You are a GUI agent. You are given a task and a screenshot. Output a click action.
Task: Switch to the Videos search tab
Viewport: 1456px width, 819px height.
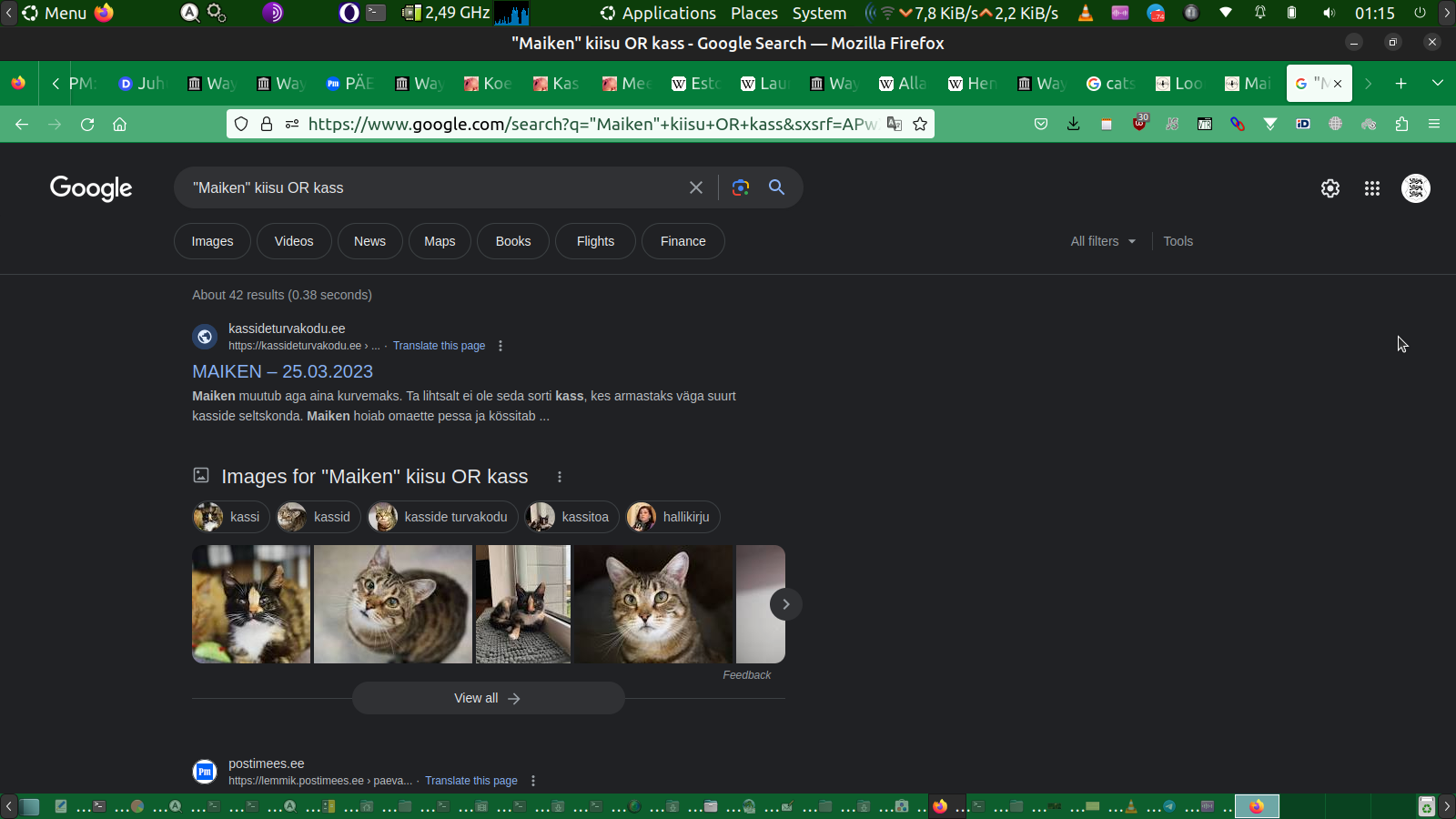294,241
